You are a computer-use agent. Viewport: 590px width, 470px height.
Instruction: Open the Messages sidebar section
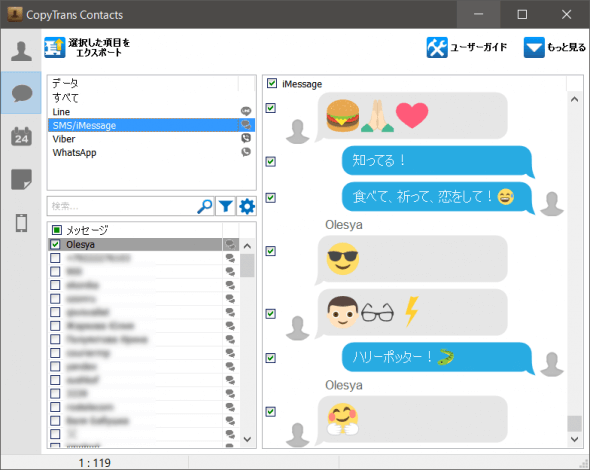21,93
